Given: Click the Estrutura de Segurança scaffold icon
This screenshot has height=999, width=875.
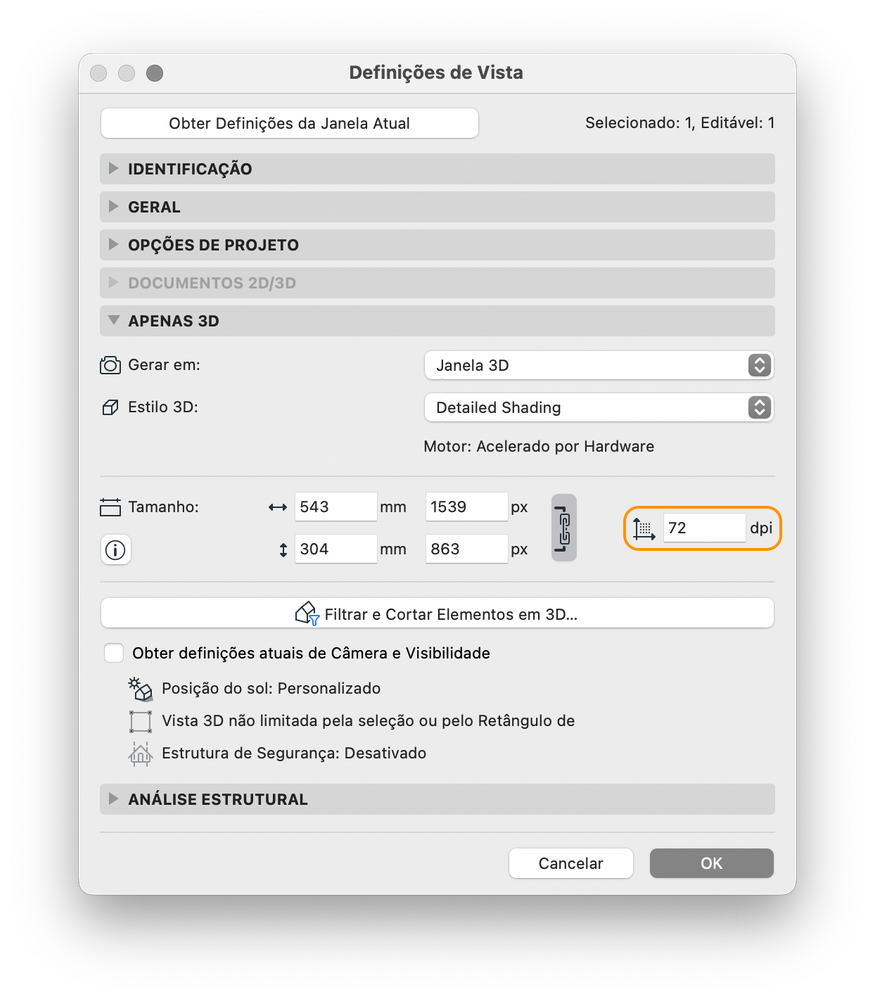Looking at the screenshot, I should point(140,754).
